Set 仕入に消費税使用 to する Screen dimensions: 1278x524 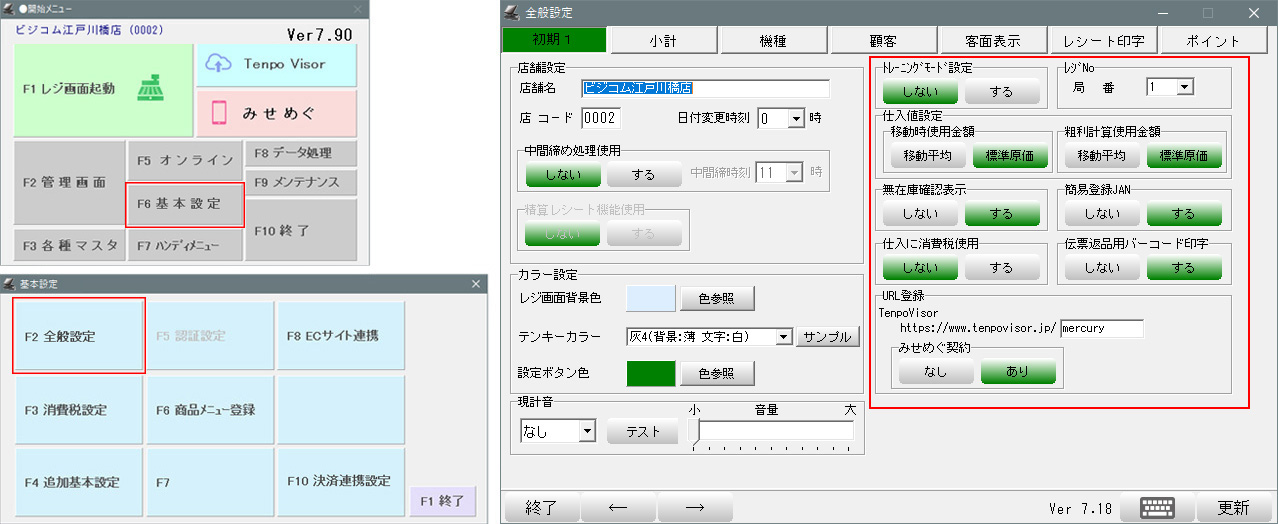pos(1002,268)
